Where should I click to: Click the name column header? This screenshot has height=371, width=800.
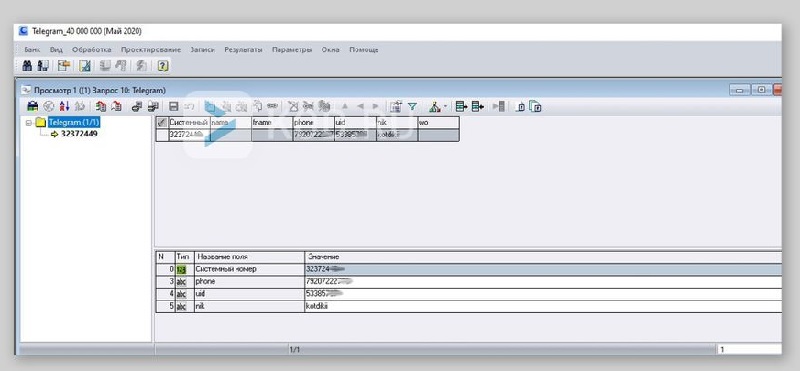231,122
